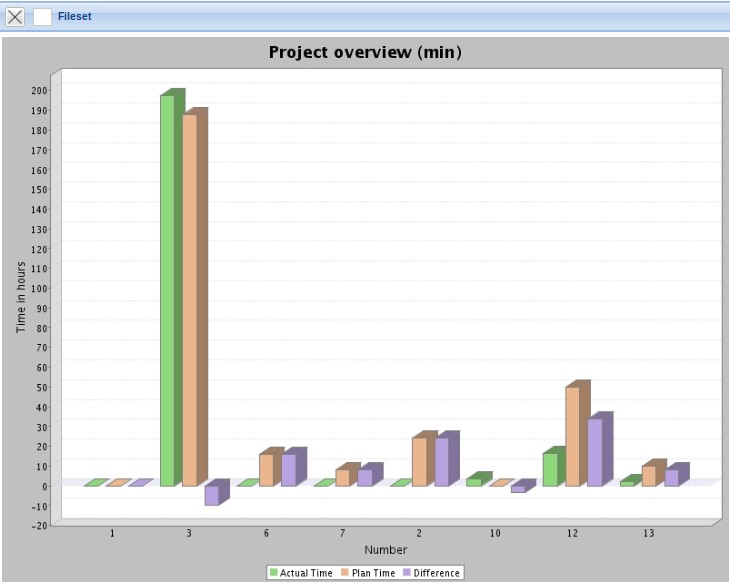730x584 pixels.
Task: Select the Actual Time legend label
Action: click(x=307, y=573)
